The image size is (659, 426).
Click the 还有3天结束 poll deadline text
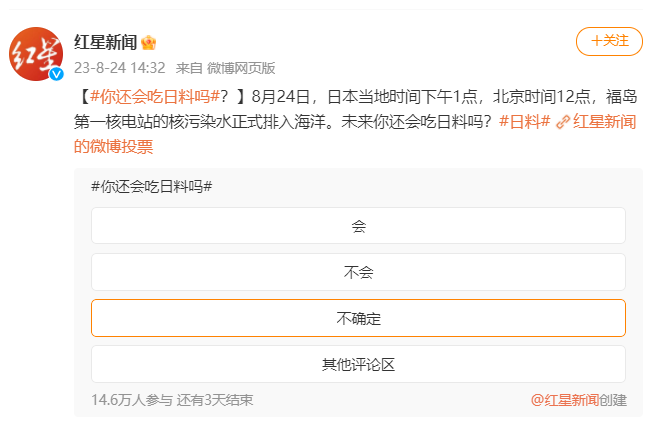(x=214, y=400)
